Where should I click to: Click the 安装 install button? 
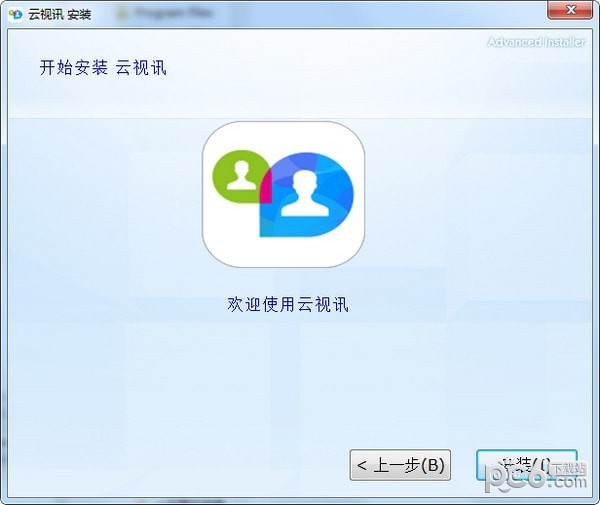point(527,465)
